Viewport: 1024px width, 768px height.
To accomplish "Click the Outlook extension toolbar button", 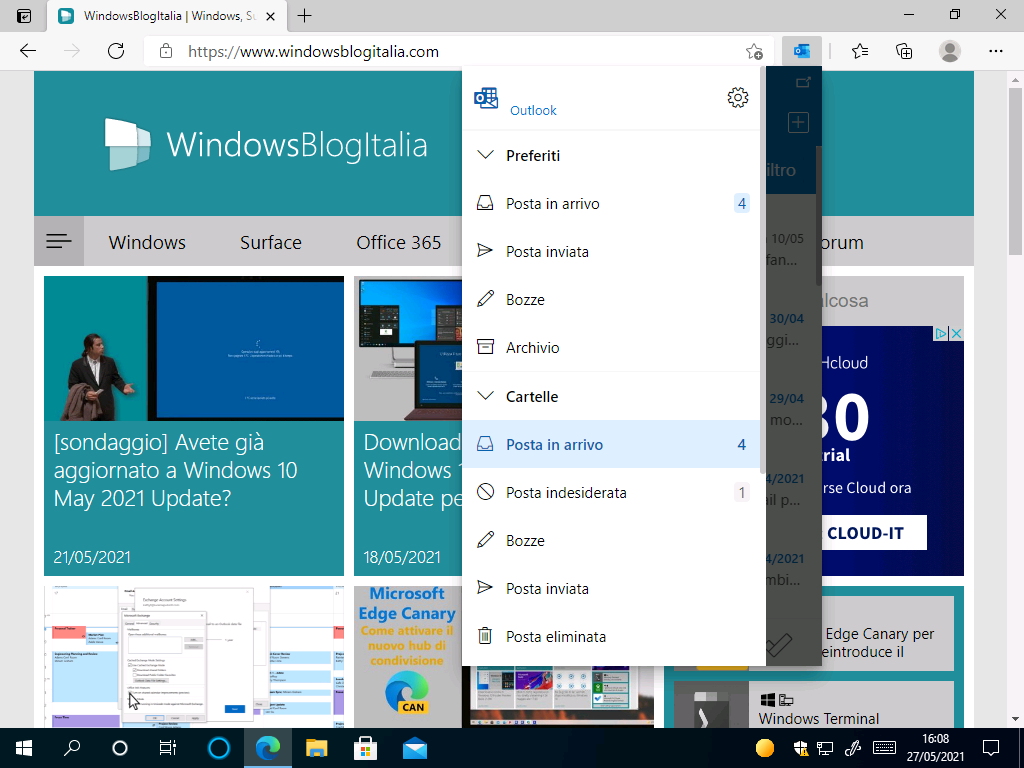I will click(801, 51).
